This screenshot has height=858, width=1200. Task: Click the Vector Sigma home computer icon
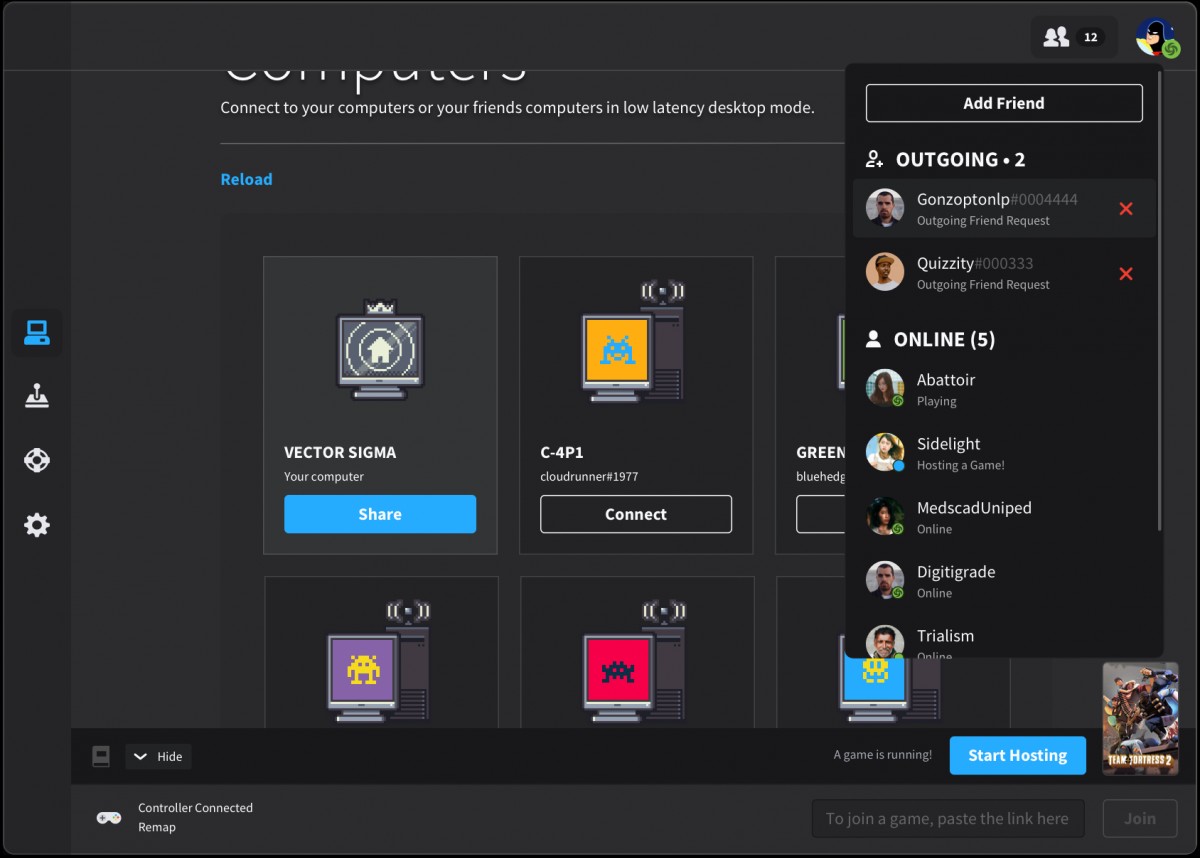[380, 350]
